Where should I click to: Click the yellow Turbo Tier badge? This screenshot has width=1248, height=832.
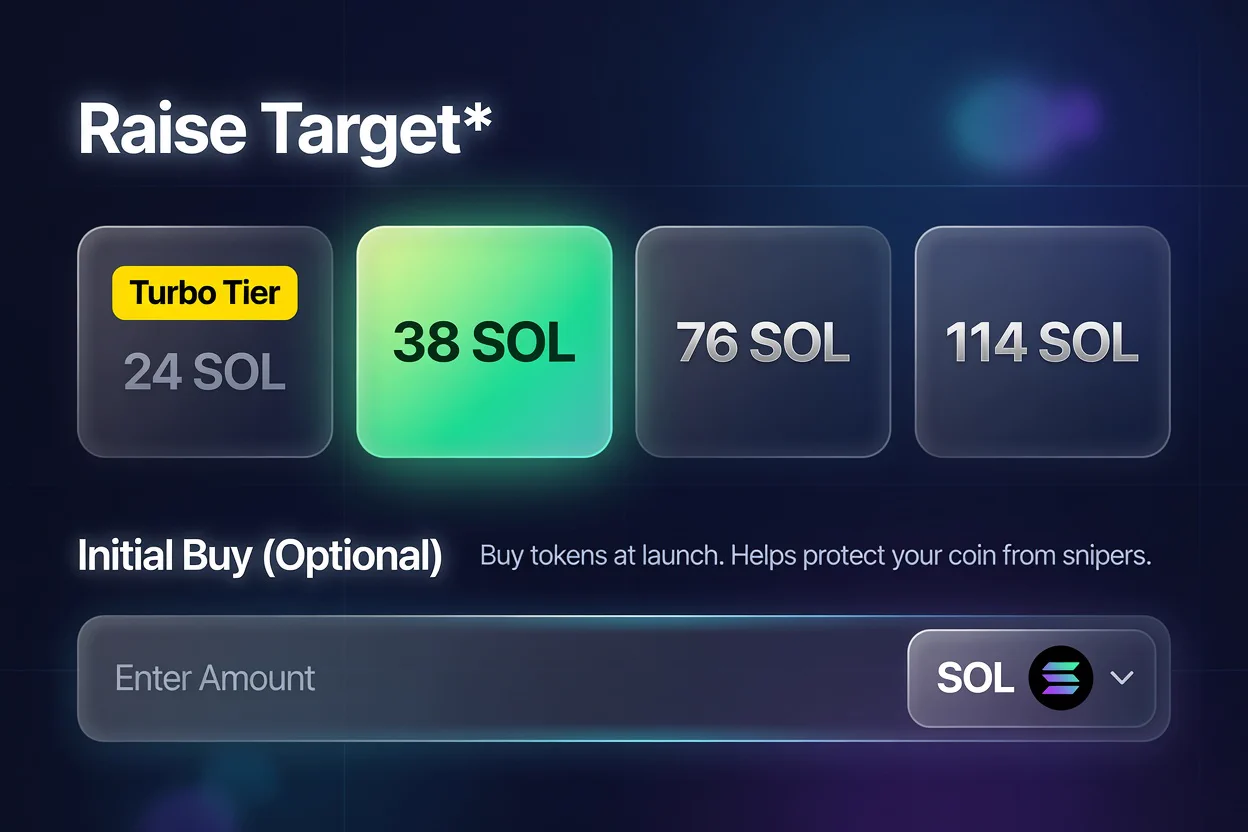click(x=205, y=293)
